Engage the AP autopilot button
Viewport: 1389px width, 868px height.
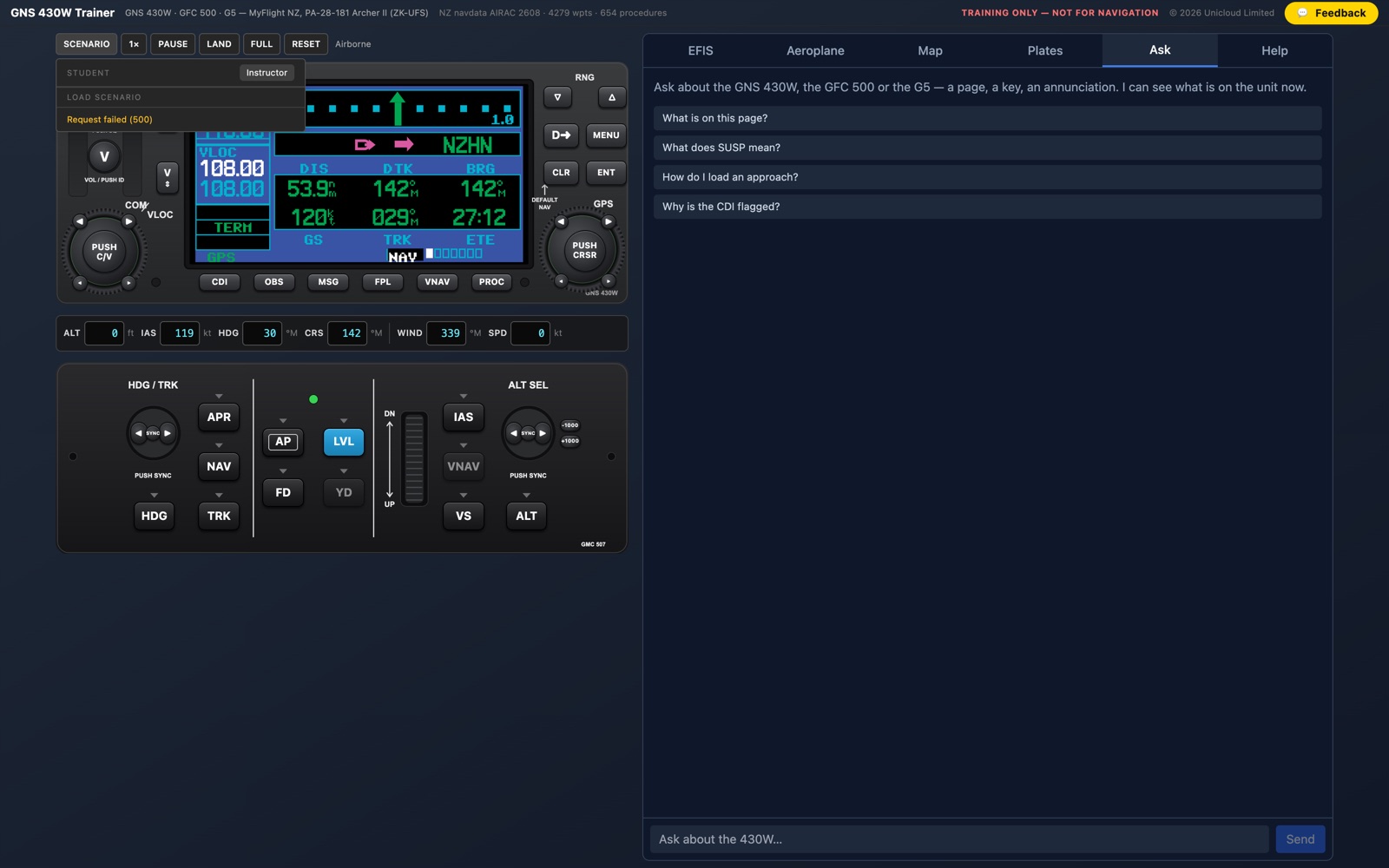coord(283,442)
